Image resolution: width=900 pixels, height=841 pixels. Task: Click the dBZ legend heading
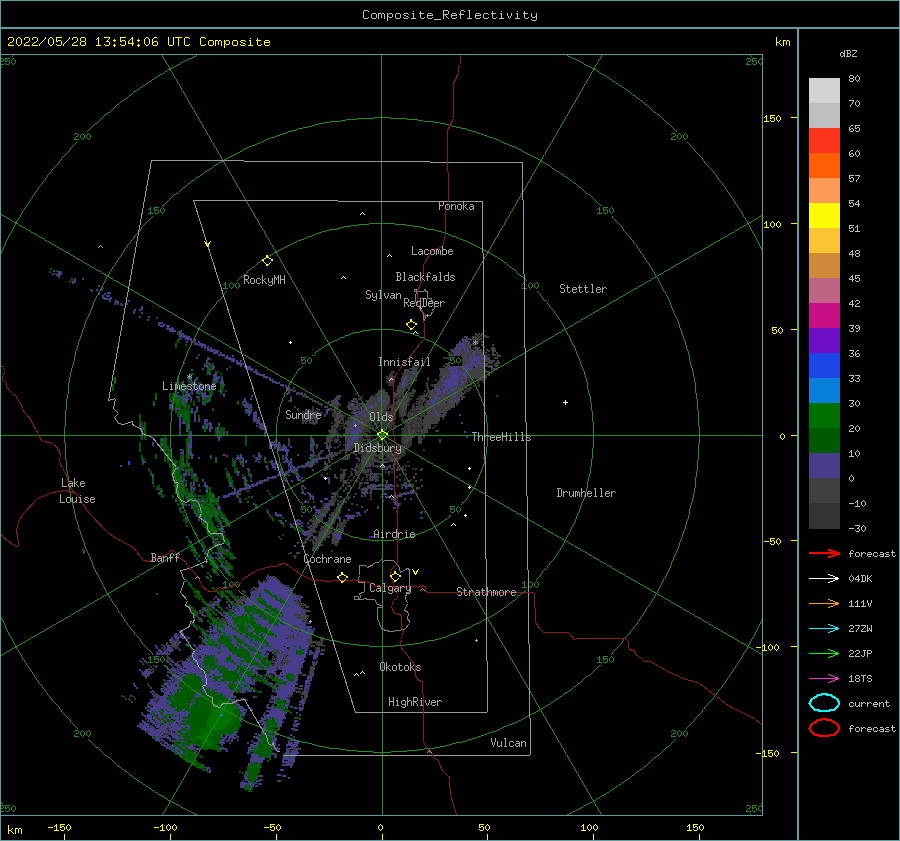(848, 54)
